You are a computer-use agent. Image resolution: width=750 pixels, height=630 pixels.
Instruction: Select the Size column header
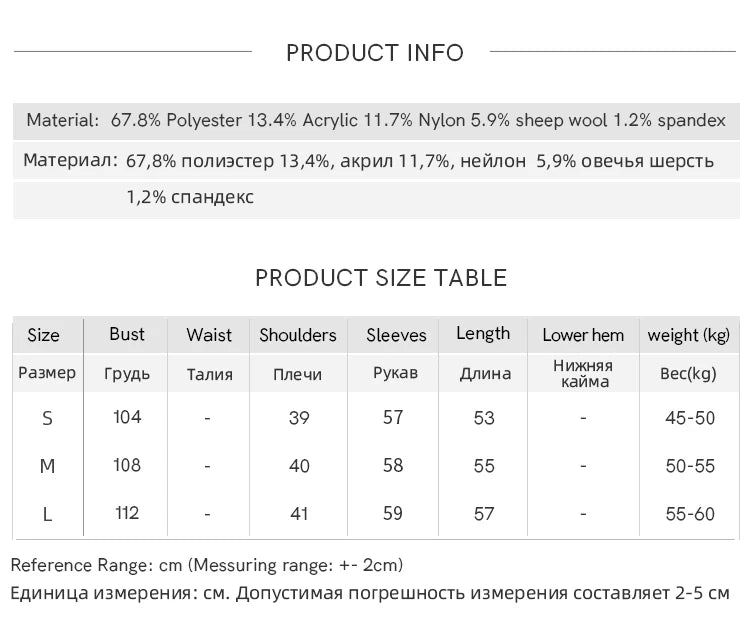[x=43, y=335]
